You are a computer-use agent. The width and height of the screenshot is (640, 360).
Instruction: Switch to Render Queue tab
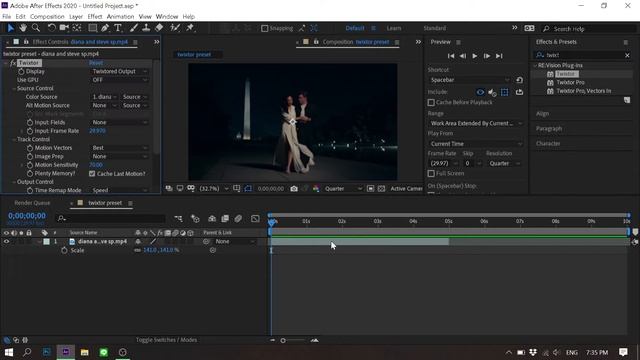pyautogui.click(x=32, y=203)
